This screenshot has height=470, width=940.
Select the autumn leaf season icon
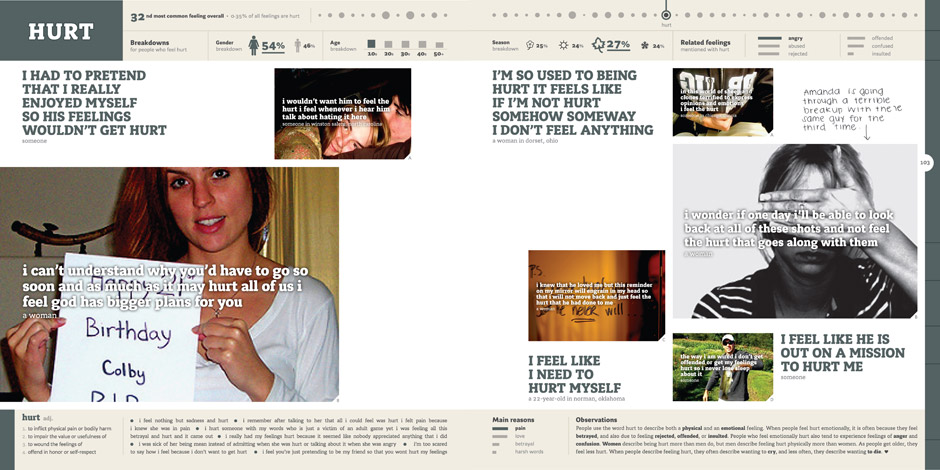pos(598,45)
